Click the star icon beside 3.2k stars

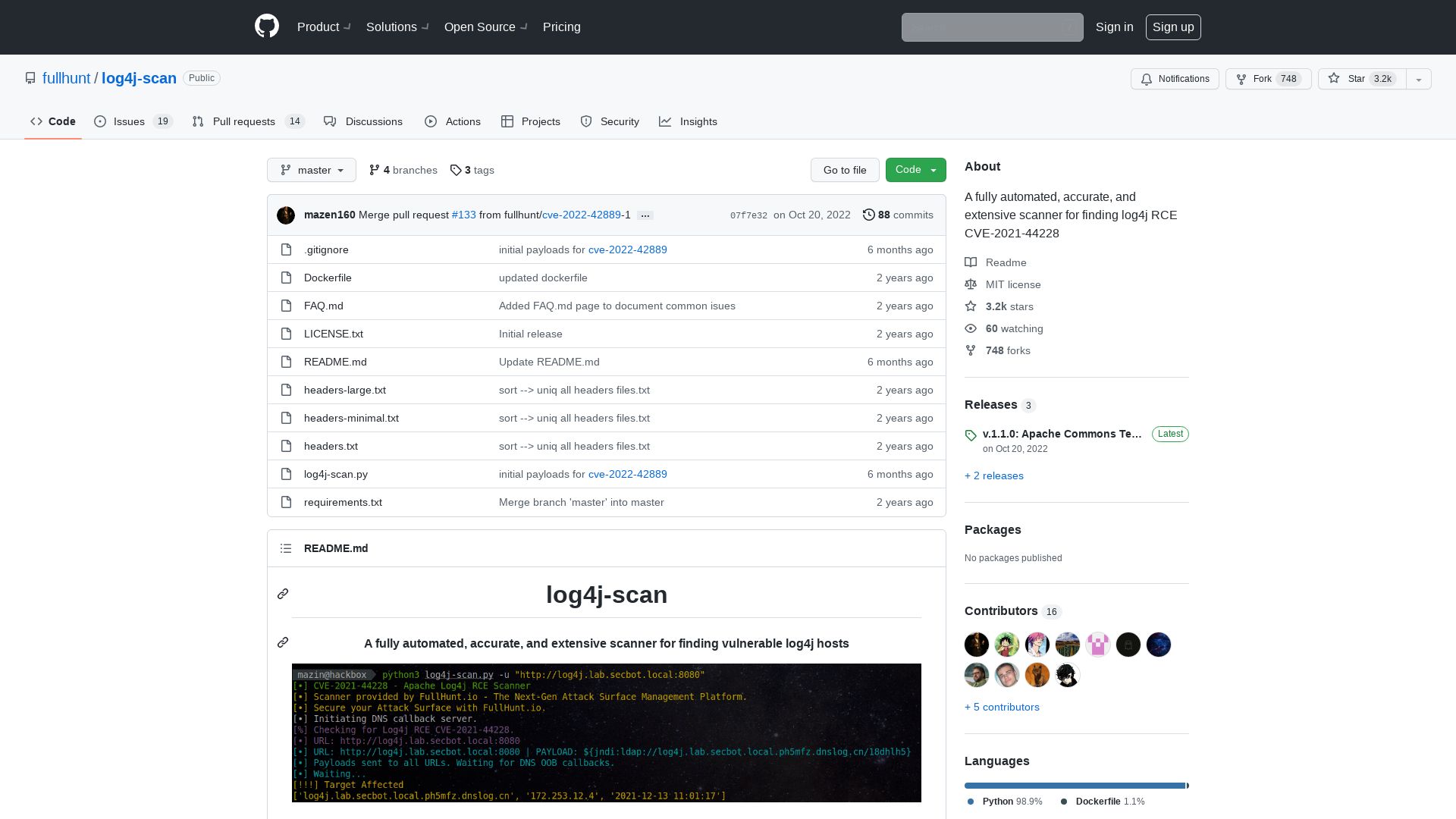pos(971,306)
